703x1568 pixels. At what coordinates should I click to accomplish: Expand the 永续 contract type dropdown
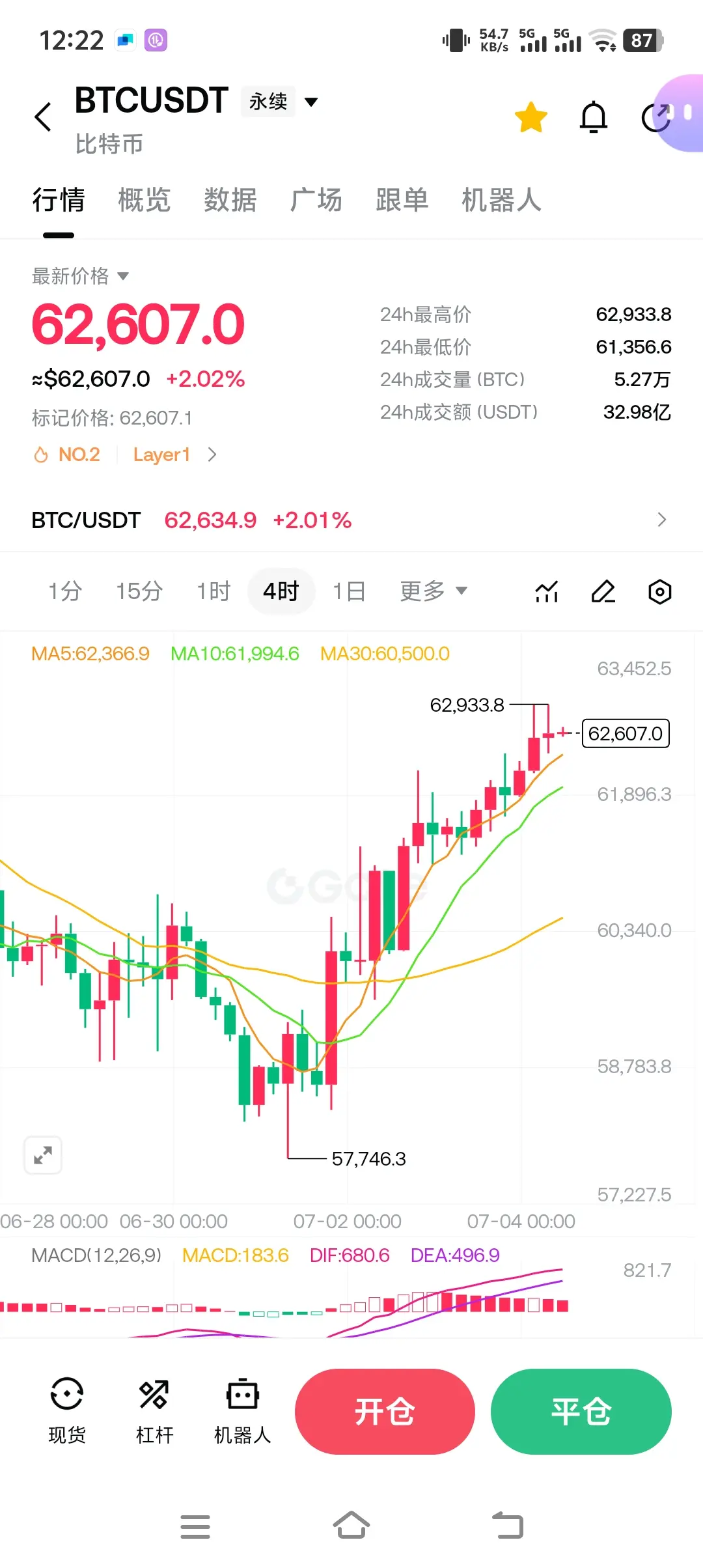pyautogui.click(x=280, y=102)
